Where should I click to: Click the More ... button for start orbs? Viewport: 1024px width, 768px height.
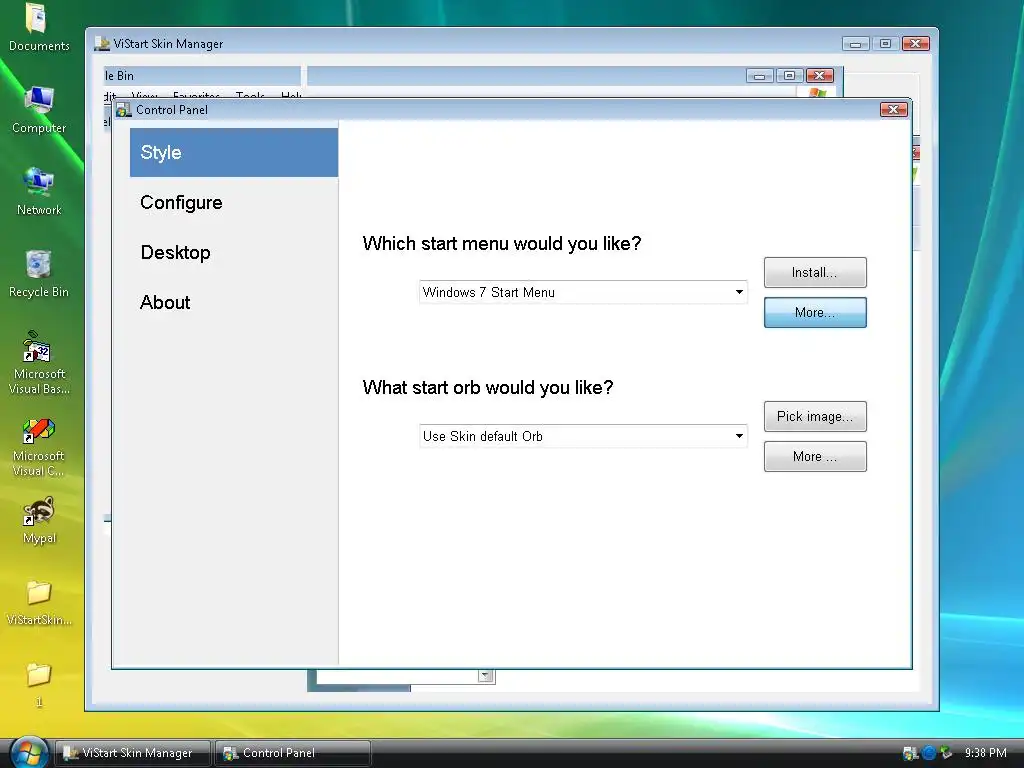pyautogui.click(x=815, y=456)
